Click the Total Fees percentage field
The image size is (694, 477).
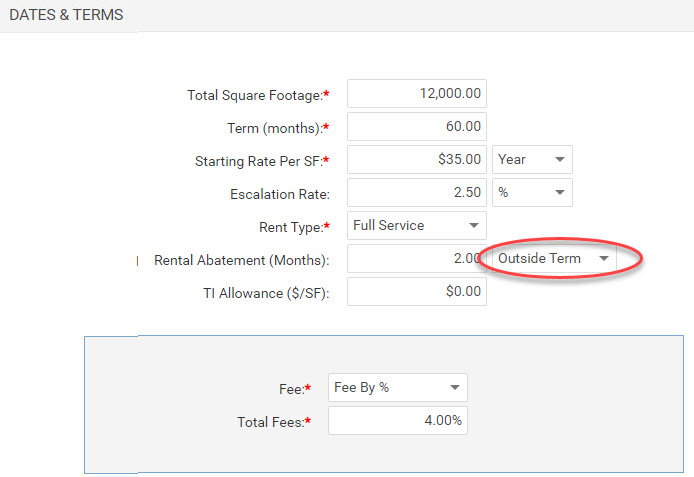397,420
